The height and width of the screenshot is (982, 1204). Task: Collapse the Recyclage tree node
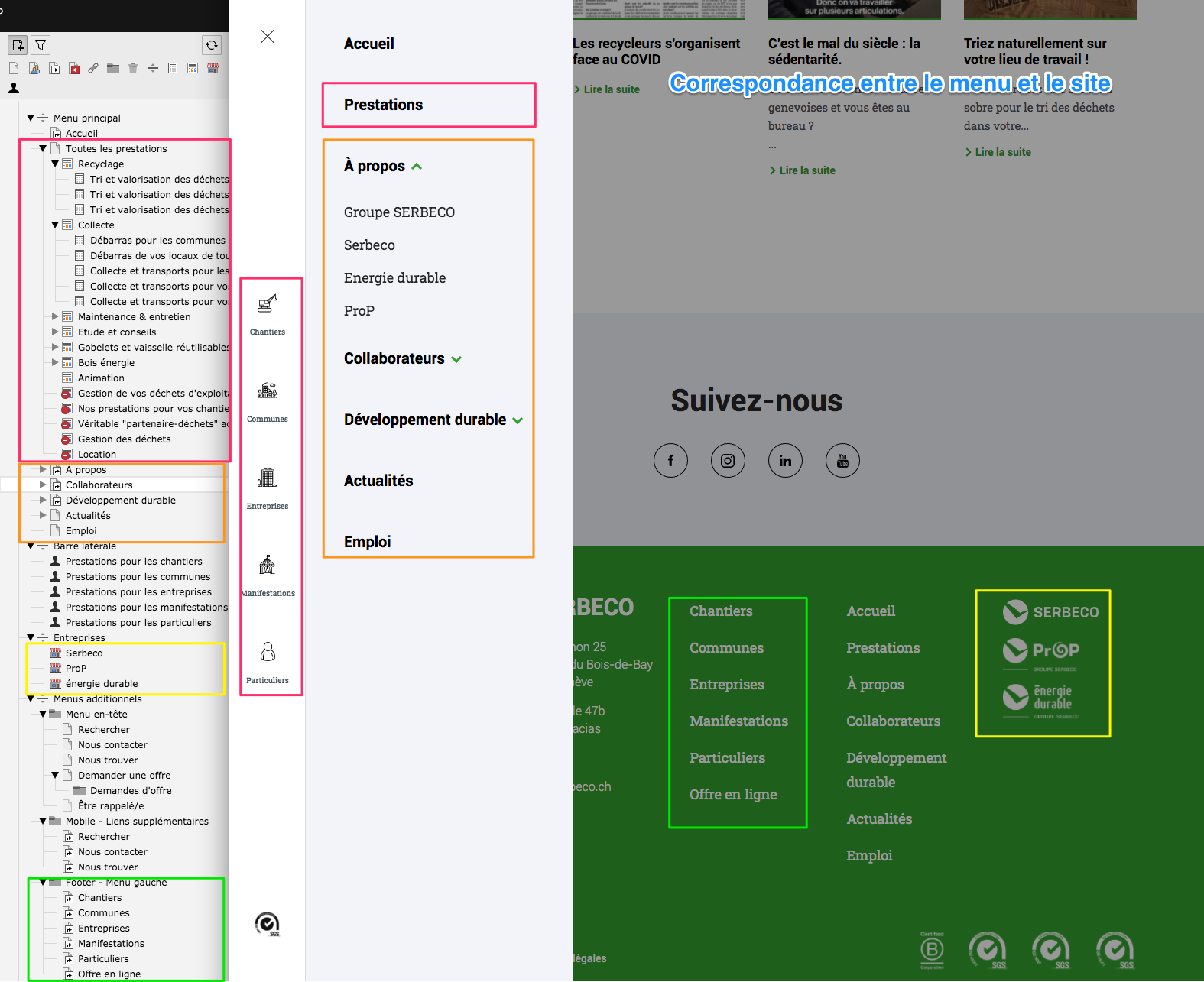(55, 164)
